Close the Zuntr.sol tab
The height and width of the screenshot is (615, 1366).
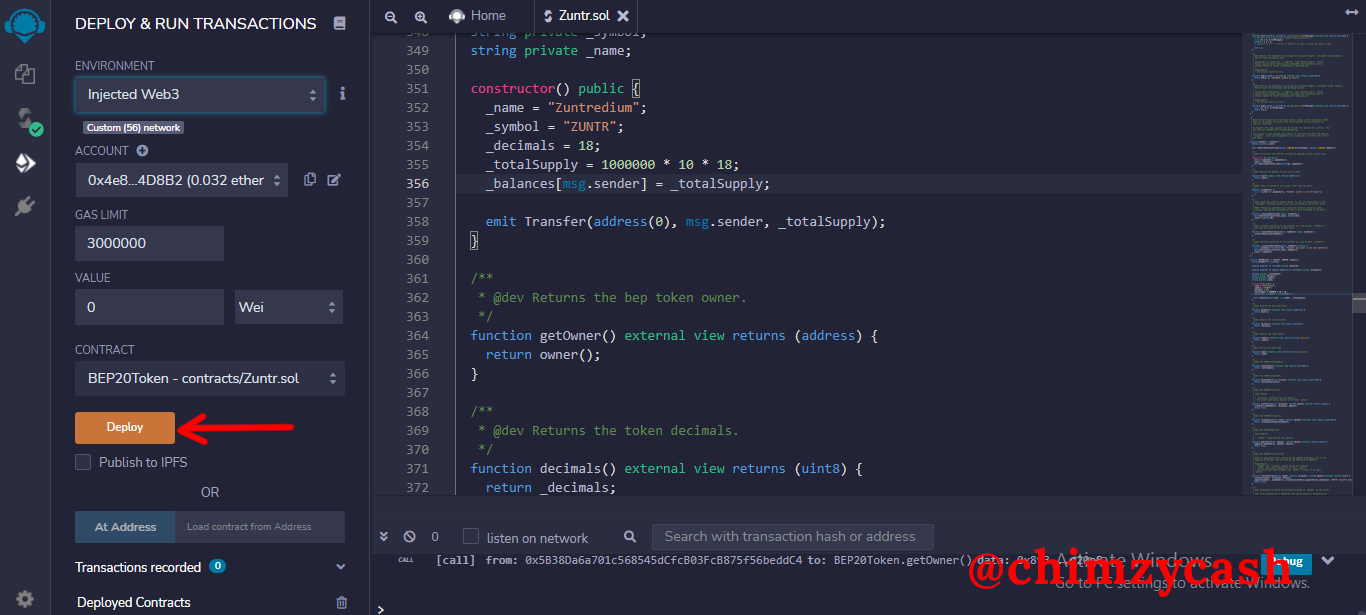(x=623, y=16)
